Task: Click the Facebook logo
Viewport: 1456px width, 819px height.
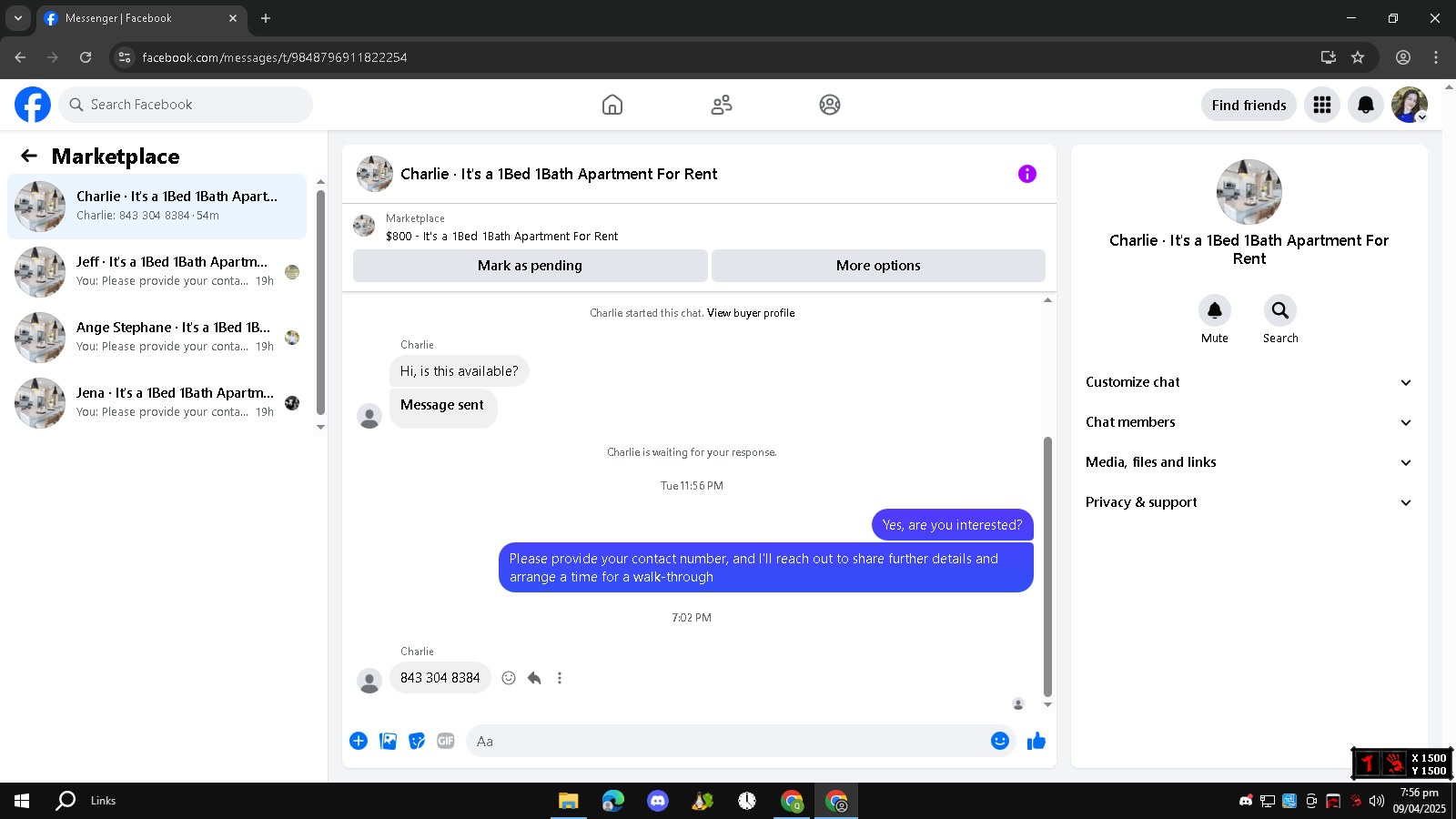Action: click(33, 105)
